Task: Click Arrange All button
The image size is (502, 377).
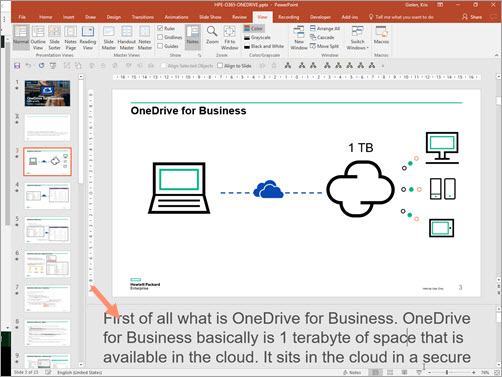Action: tap(325, 28)
